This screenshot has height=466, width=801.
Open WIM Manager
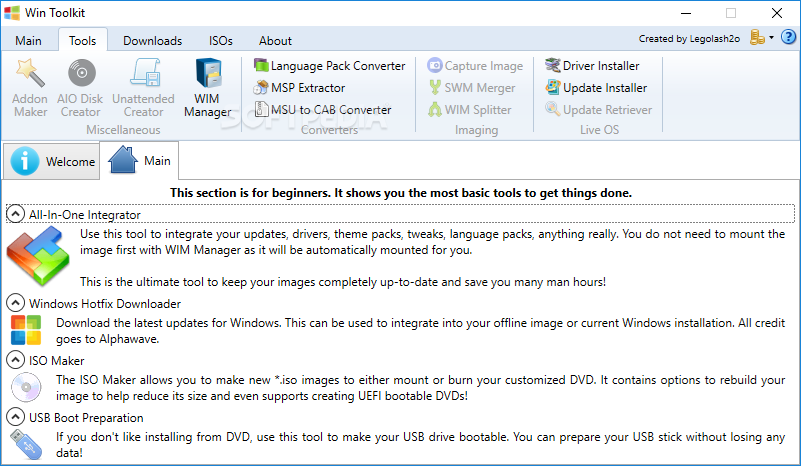(207, 88)
